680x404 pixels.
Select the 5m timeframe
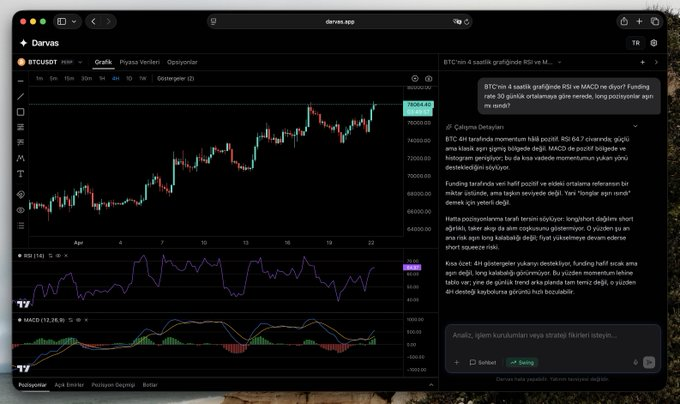(53, 78)
